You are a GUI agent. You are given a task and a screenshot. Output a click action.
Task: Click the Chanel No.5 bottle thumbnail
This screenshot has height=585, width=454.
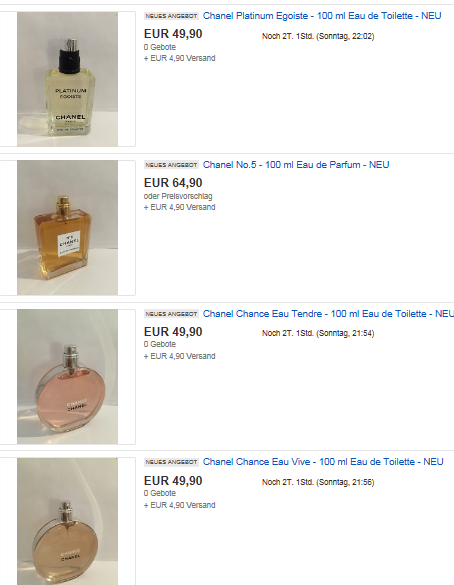pos(68,228)
